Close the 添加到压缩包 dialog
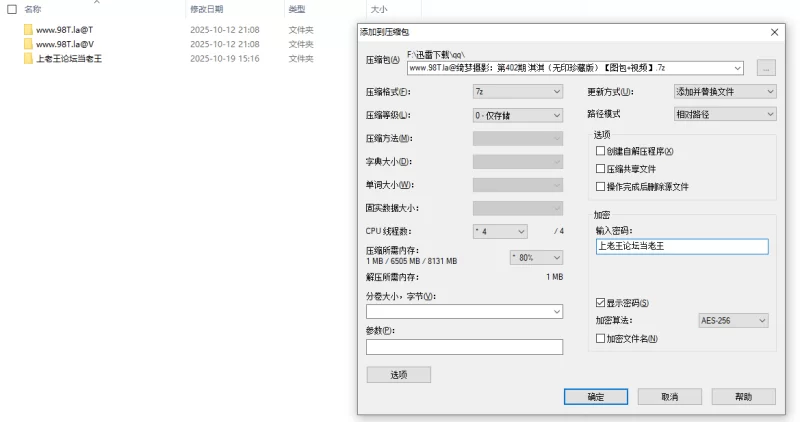Image resolution: width=800 pixels, height=422 pixels. [x=774, y=32]
